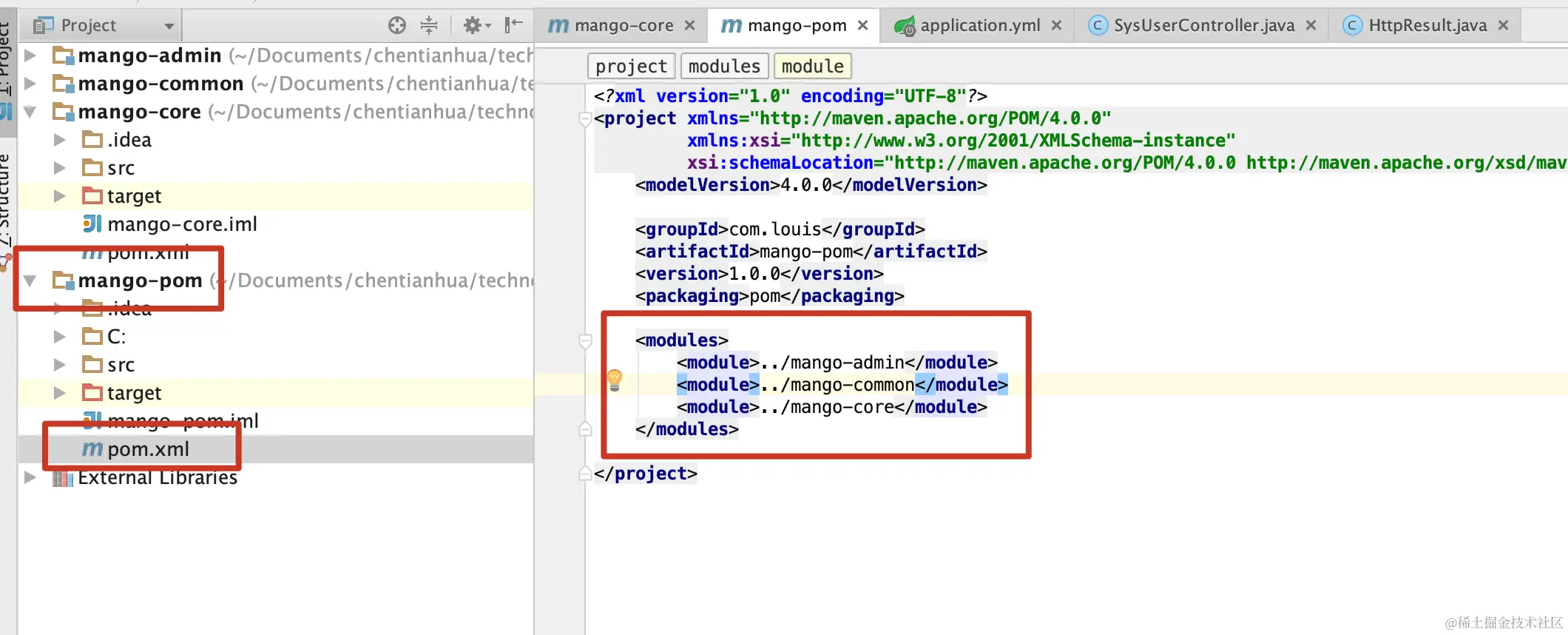Select the src folder label under mango-core
The height and width of the screenshot is (635, 1568).
(x=121, y=168)
